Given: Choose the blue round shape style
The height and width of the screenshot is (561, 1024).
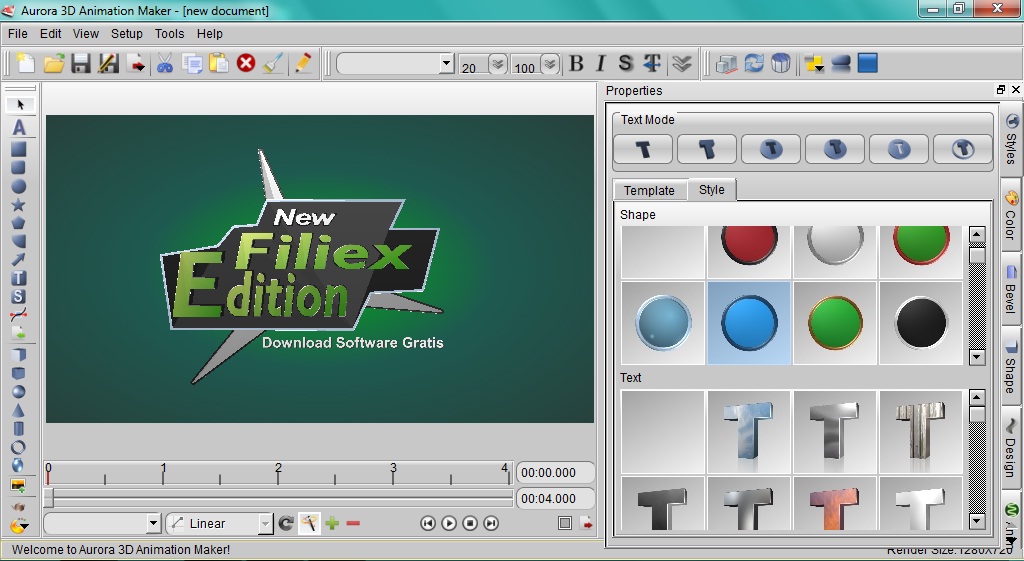Looking at the screenshot, I should [x=749, y=323].
